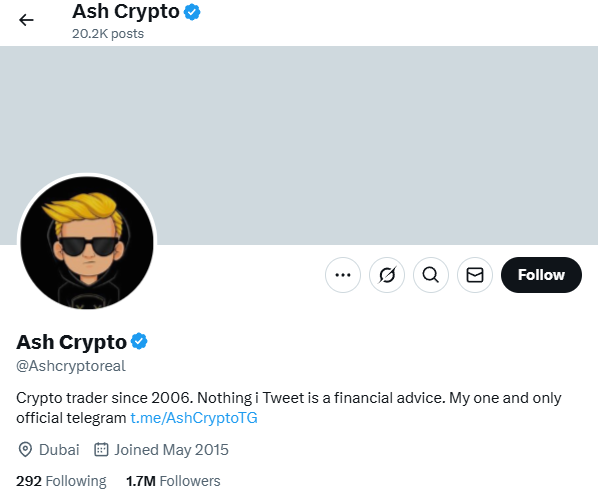The width and height of the screenshot is (598, 502).
Task: Click the Grok slashed-circle profile icon
Action: click(x=387, y=275)
